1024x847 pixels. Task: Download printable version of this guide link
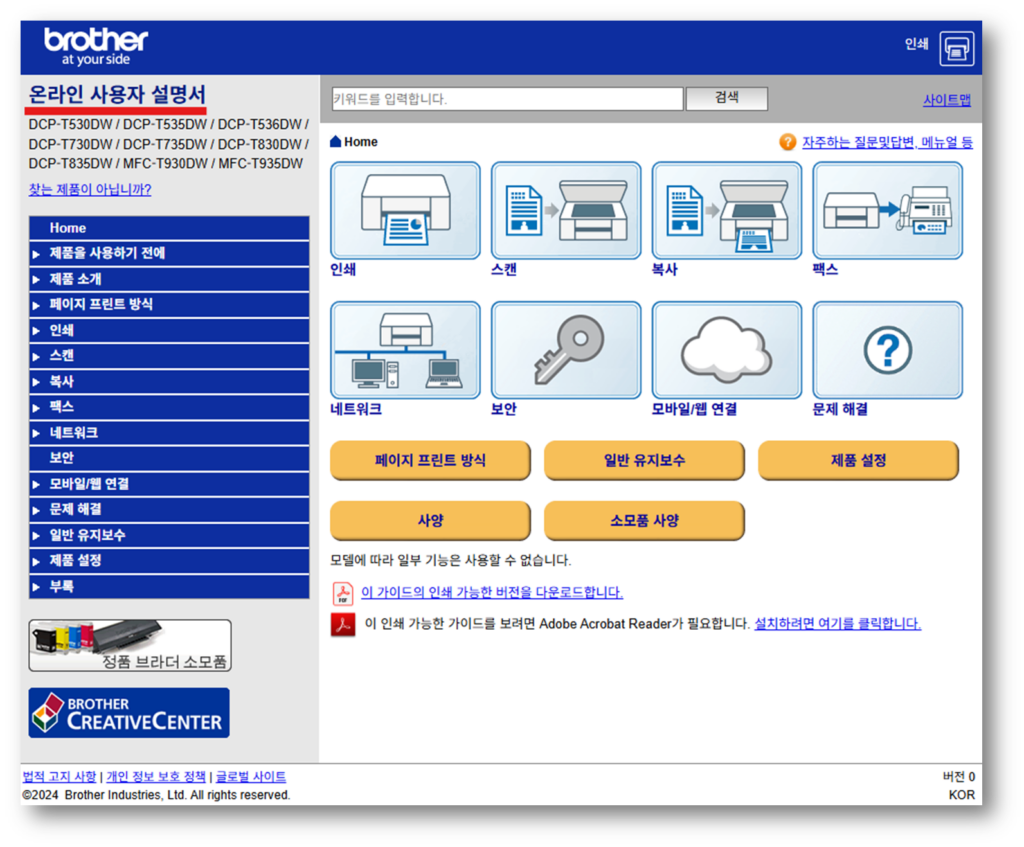492,592
